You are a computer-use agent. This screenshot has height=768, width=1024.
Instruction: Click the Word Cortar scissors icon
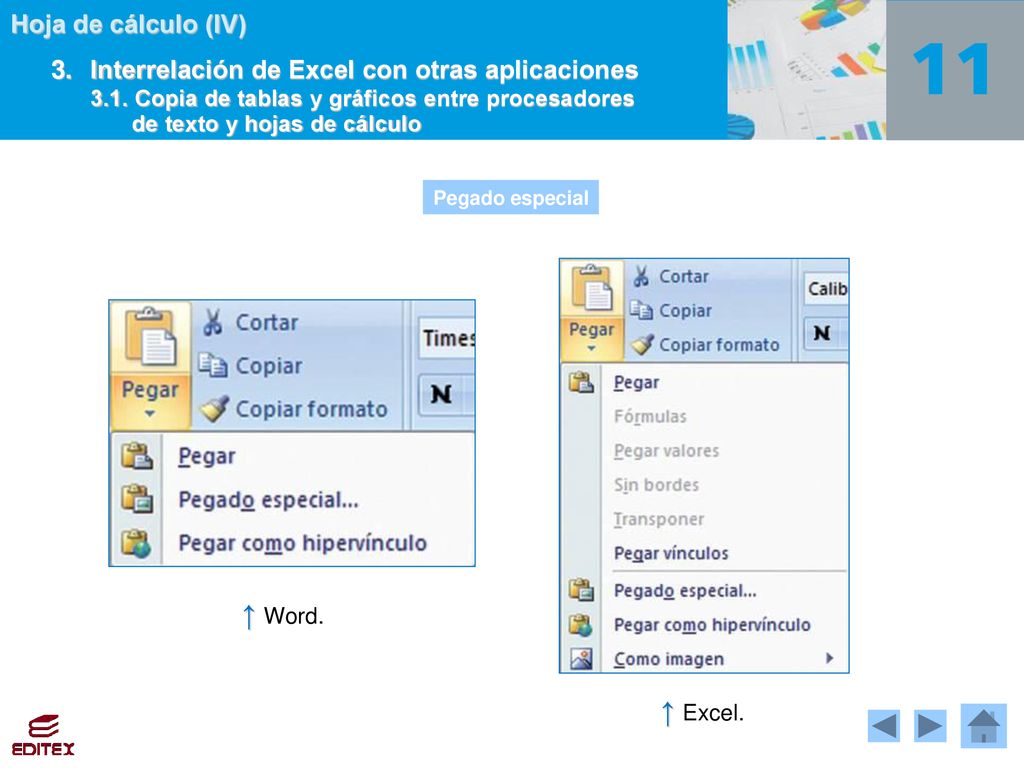[212, 323]
